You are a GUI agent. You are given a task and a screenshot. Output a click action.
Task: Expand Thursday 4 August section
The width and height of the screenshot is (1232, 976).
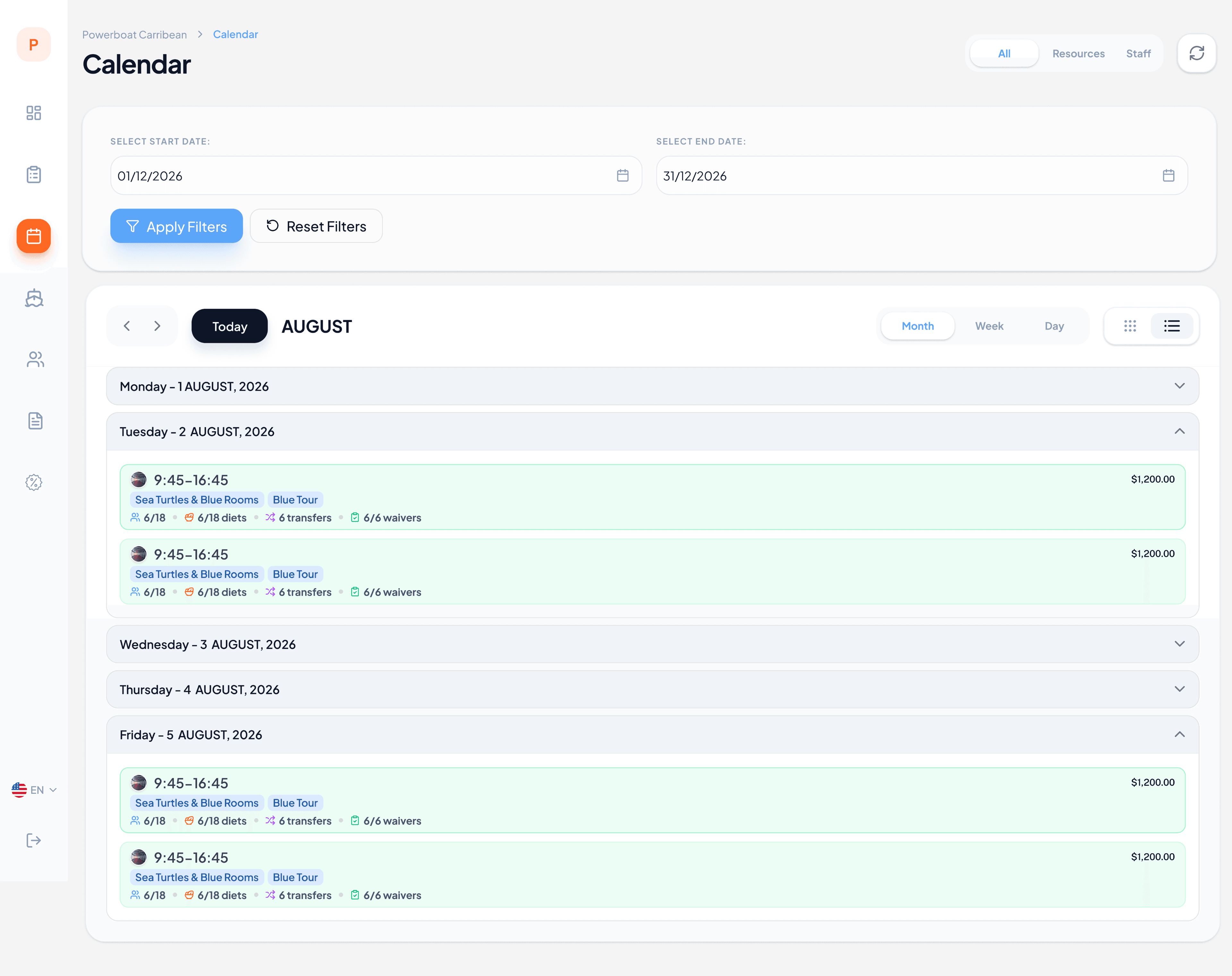point(653,689)
